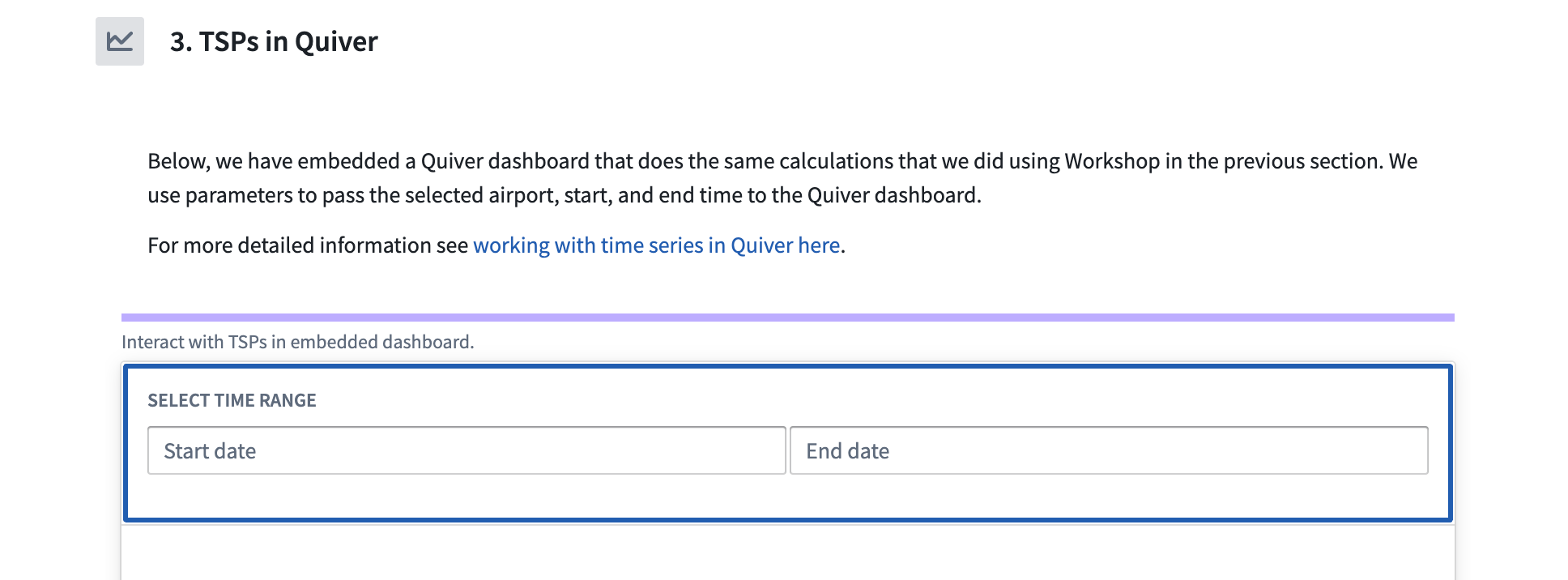This screenshot has width=1568, height=580.
Task: Click the text 'For more detailed information see'
Action: pos(308,245)
